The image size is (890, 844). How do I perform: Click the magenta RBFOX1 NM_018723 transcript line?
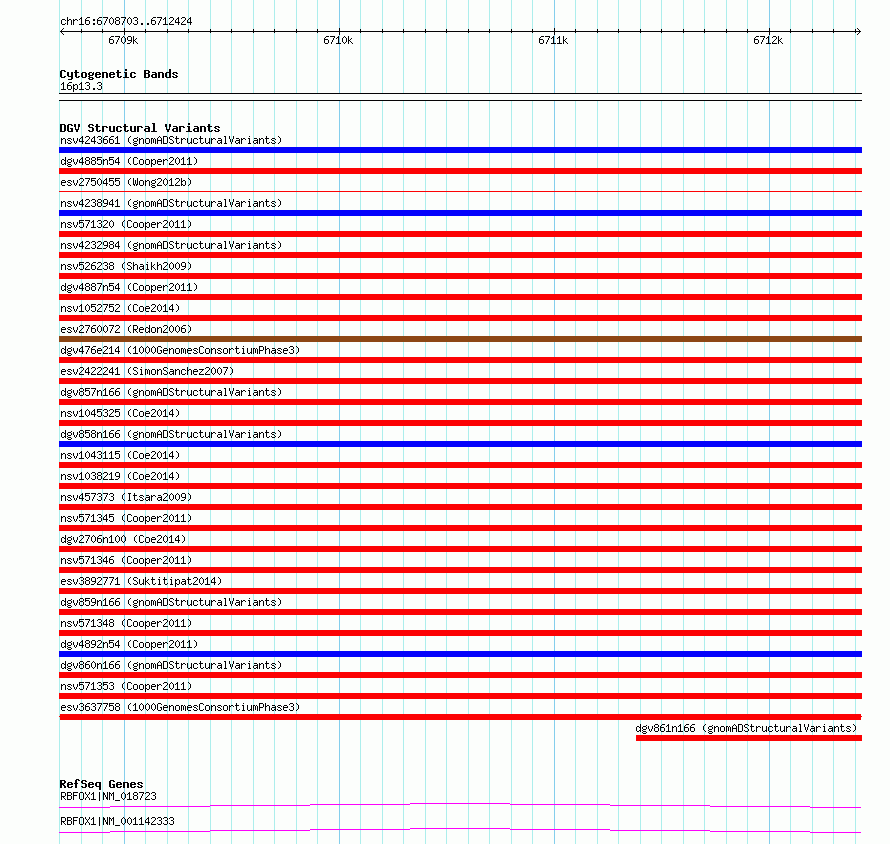click(460, 805)
